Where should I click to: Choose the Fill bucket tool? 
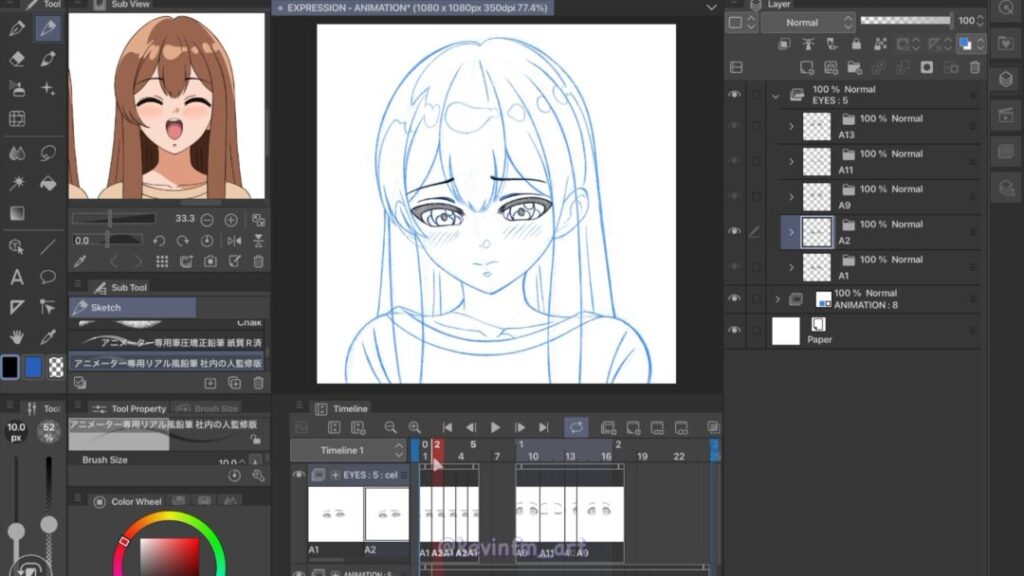[47, 183]
